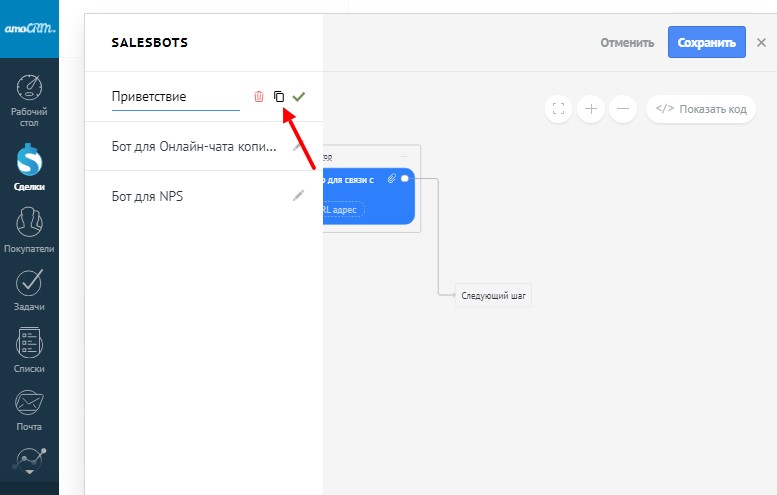This screenshot has height=495, width=777.
Task: Open the Почта mail section
Action: pyautogui.click(x=29, y=410)
